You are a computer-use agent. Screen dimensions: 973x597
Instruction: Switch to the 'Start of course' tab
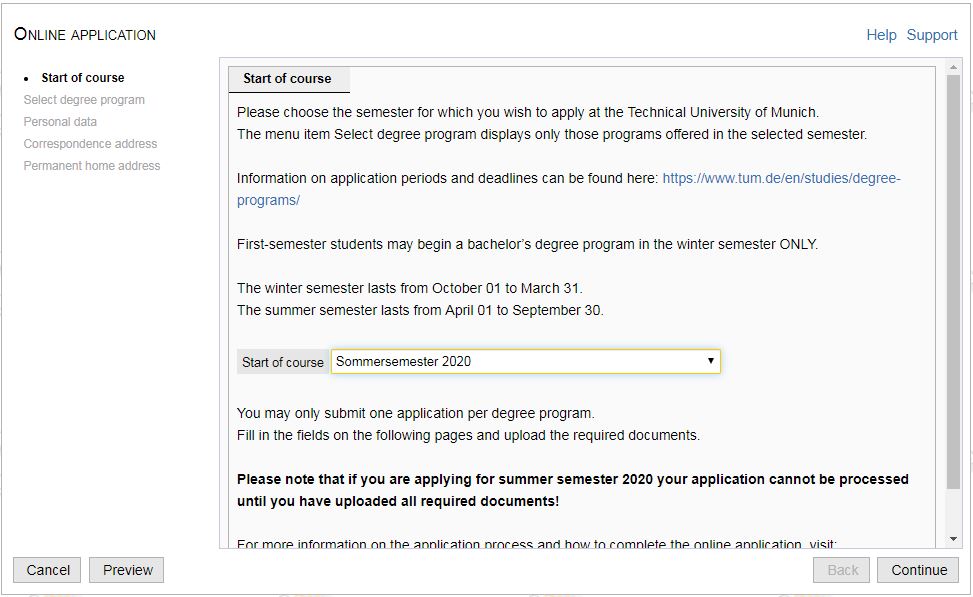[288, 79]
